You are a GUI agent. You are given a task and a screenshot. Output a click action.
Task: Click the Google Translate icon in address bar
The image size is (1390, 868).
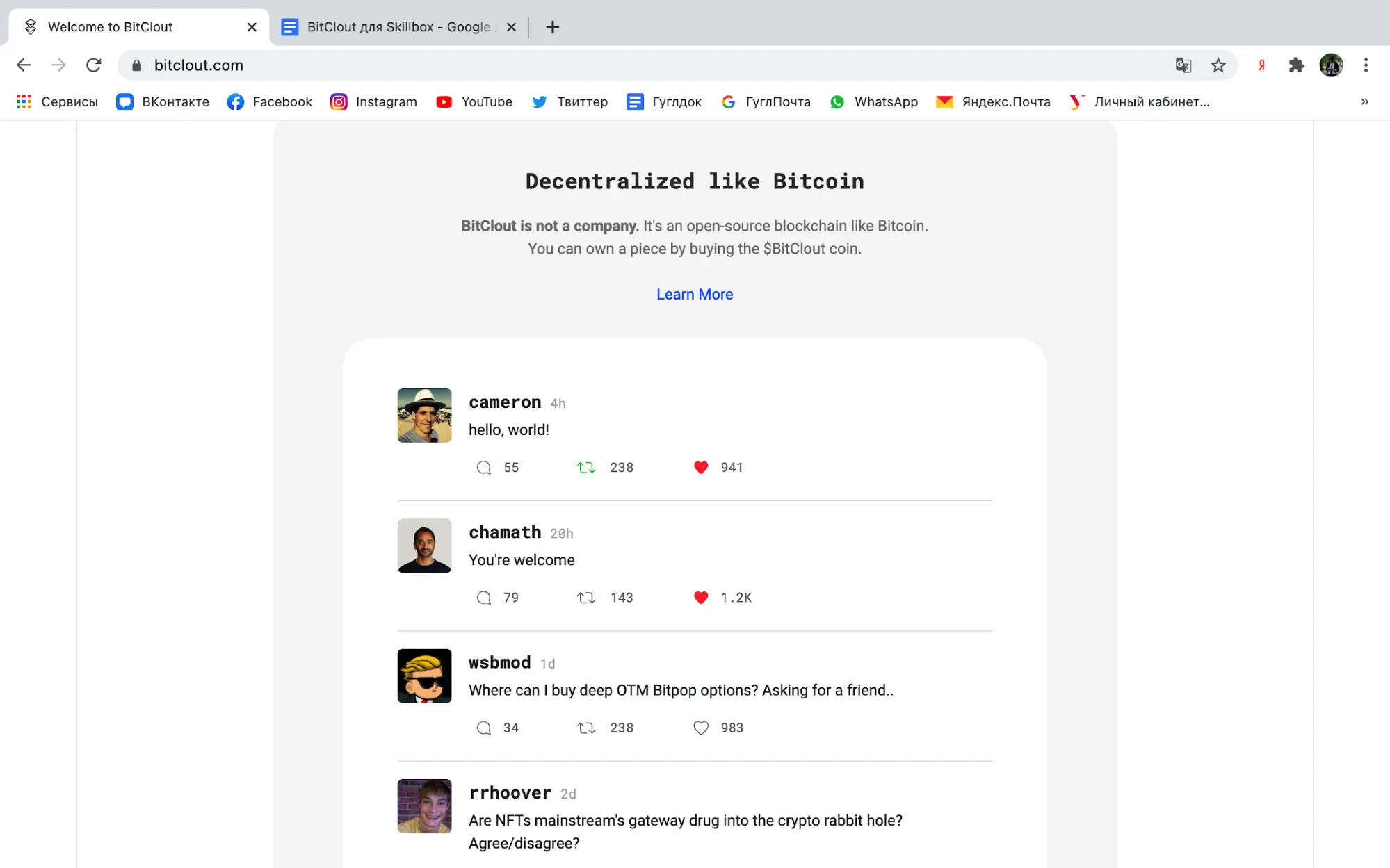(1183, 65)
